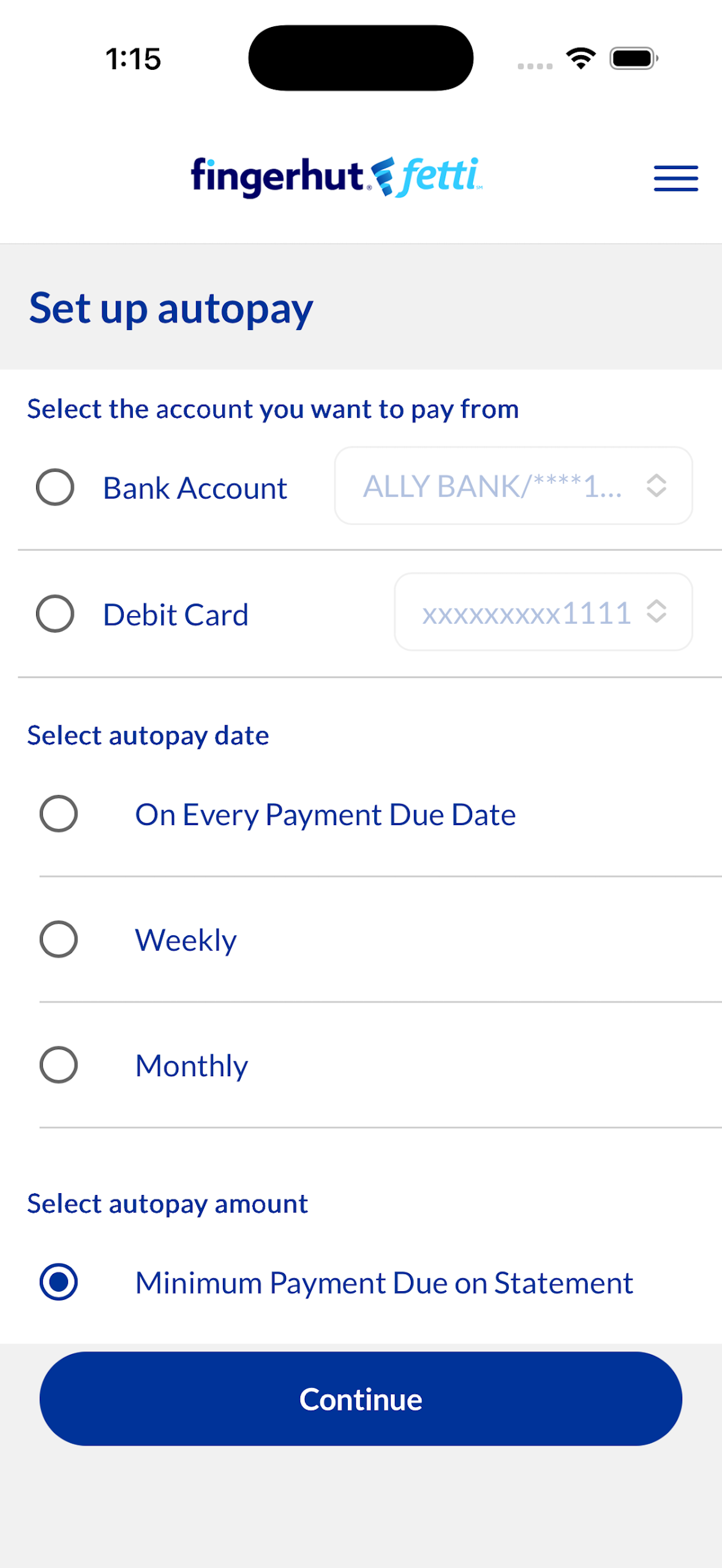Tap the Set up autopay heading
Screen dimensions: 722x1568
click(171, 308)
